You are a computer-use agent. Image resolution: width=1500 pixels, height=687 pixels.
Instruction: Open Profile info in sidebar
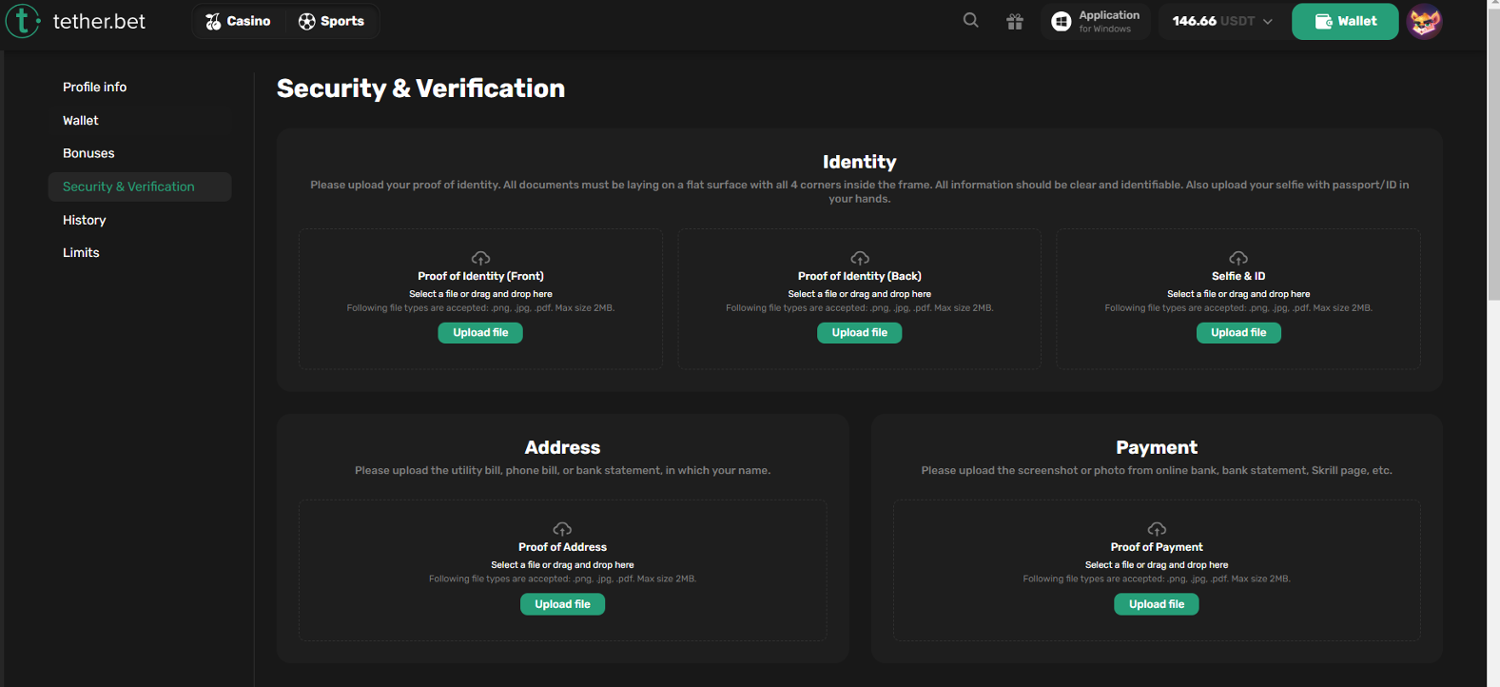pos(95,87)
